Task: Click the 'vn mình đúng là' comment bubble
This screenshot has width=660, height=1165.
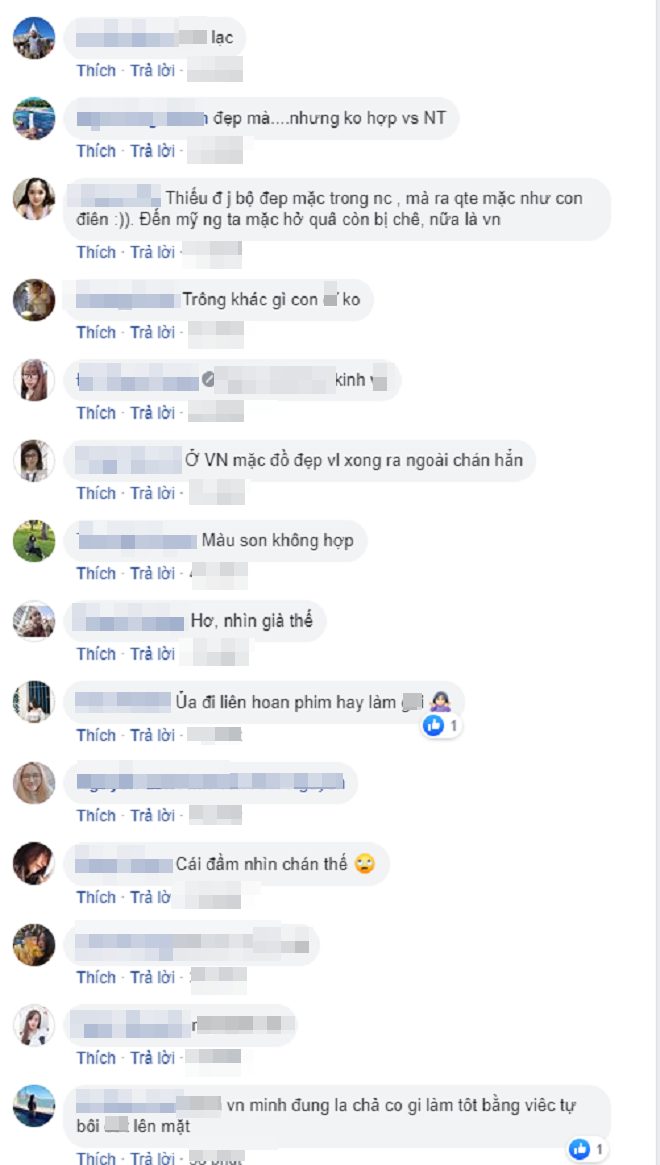Action: (337, 1116)
